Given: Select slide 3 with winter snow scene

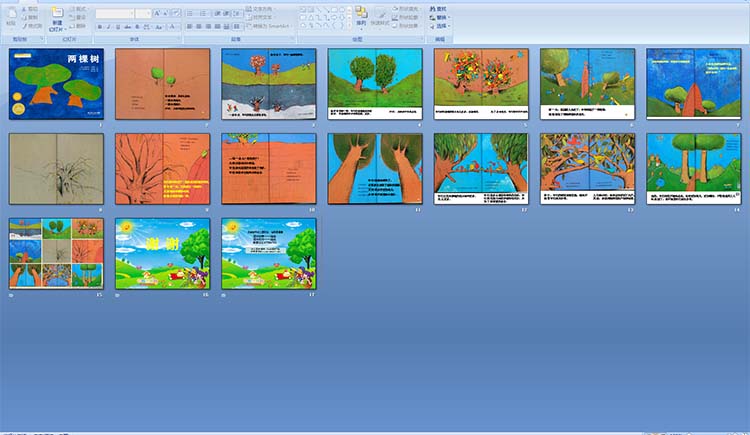Looking at the screenshot, I should tap(269, 84).
